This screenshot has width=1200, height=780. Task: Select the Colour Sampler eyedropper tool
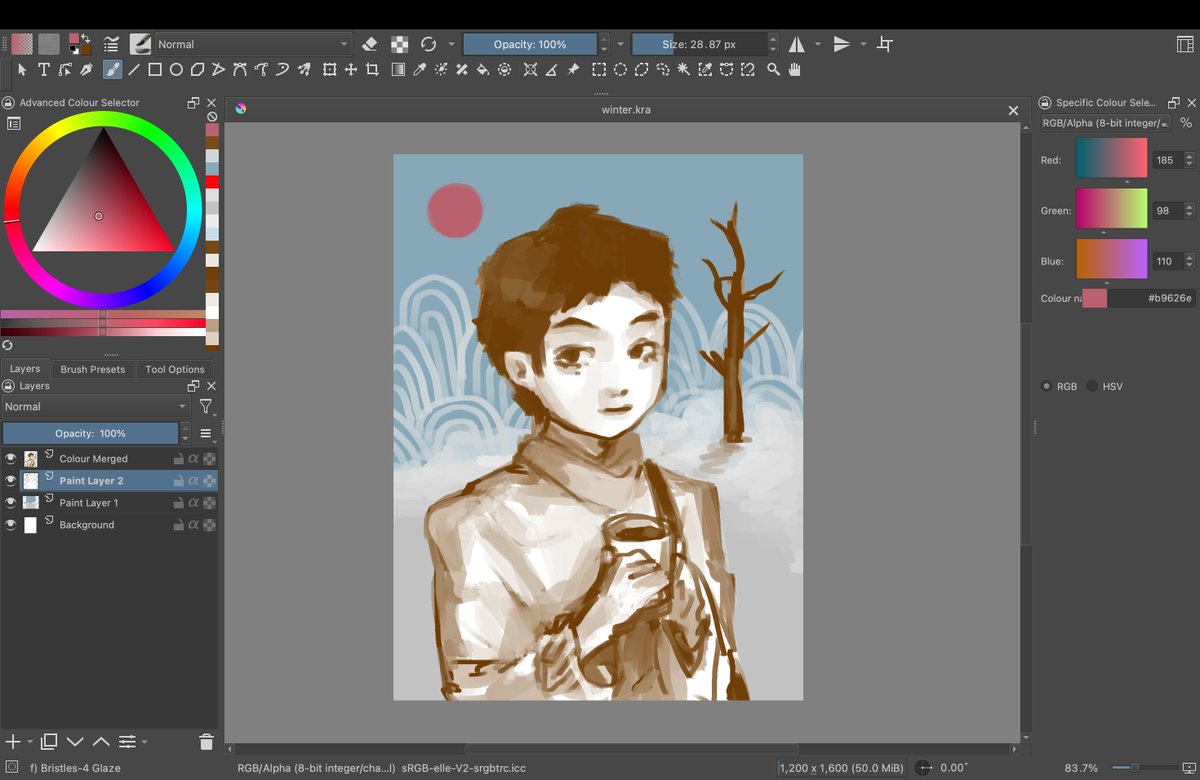(420, 70)
